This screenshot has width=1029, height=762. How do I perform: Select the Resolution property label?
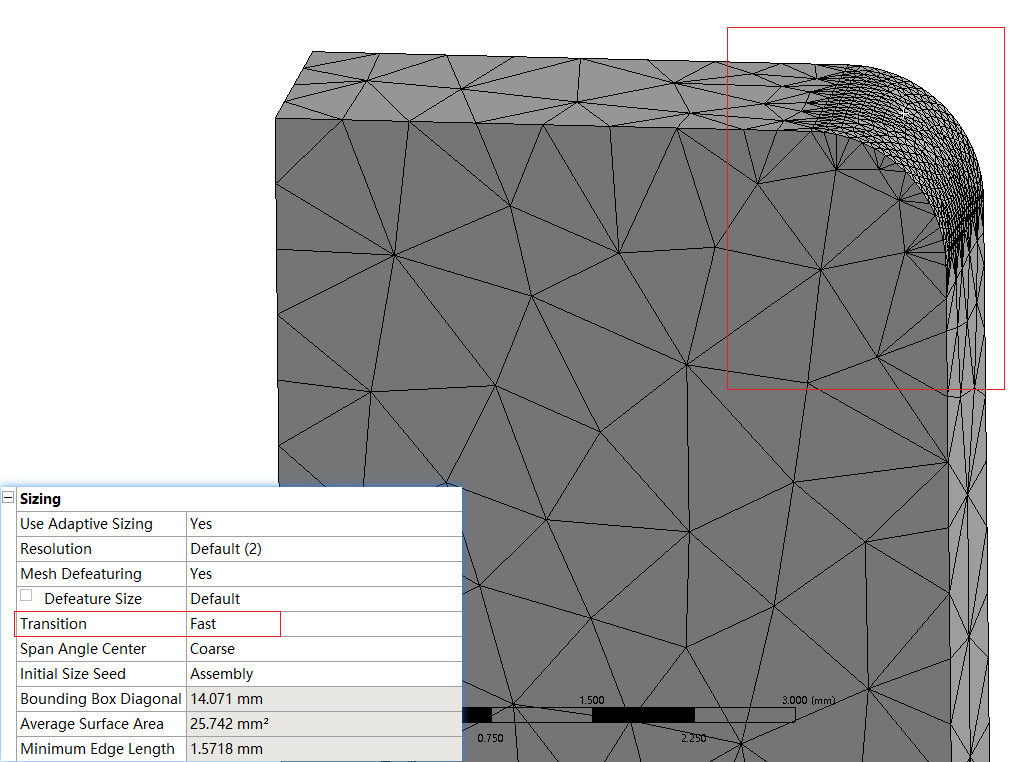tap(56, 549)
